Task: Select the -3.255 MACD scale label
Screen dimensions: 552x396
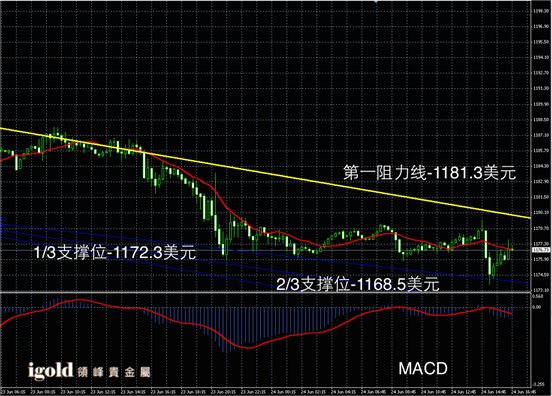Action: click(x=539, y=384)
